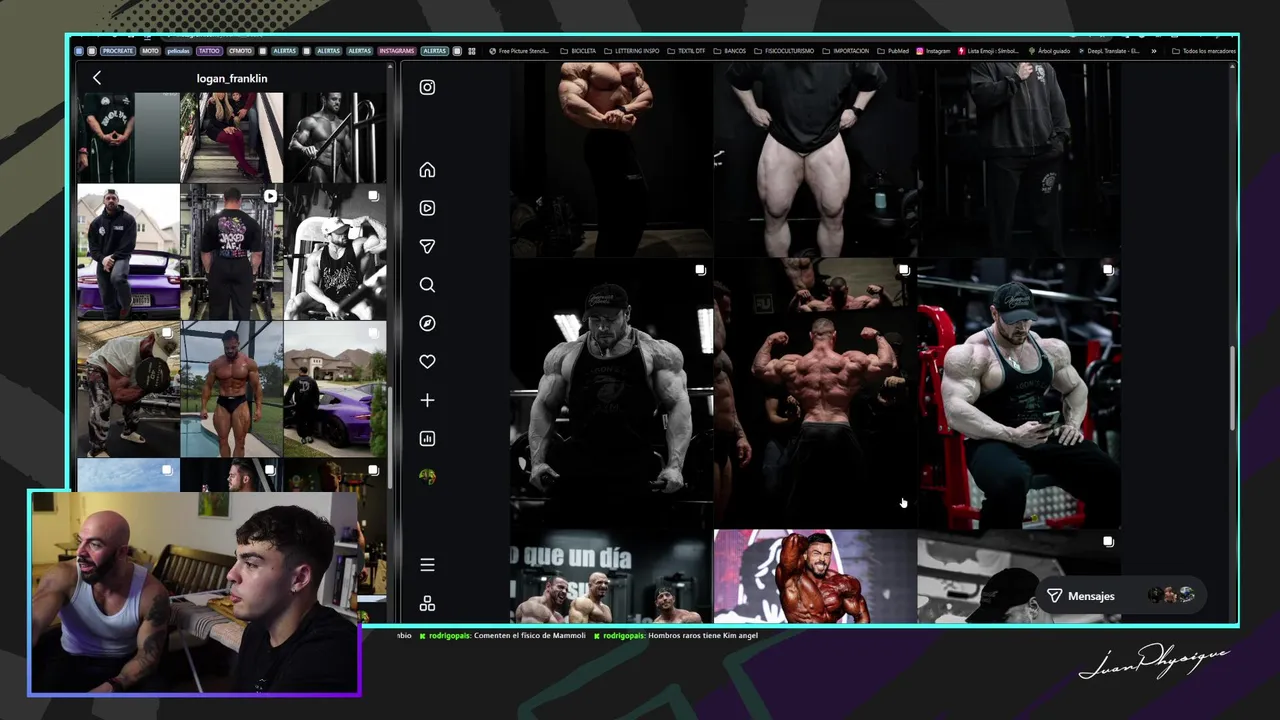Open post of man on red gym machine

[1019, 393]
